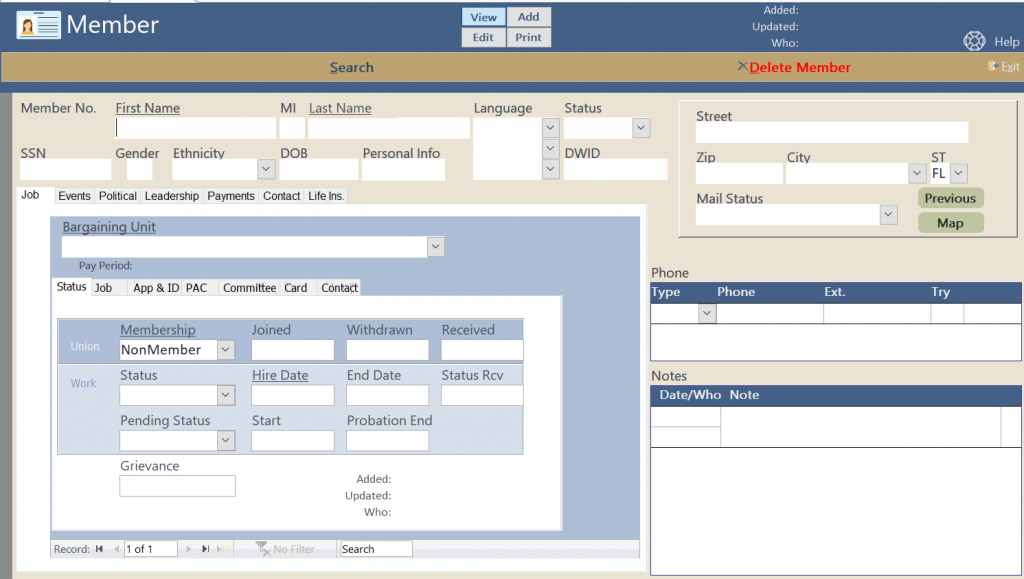
Task: Click the Help lifebuoy icon
Action: click(x=974, y=41)
